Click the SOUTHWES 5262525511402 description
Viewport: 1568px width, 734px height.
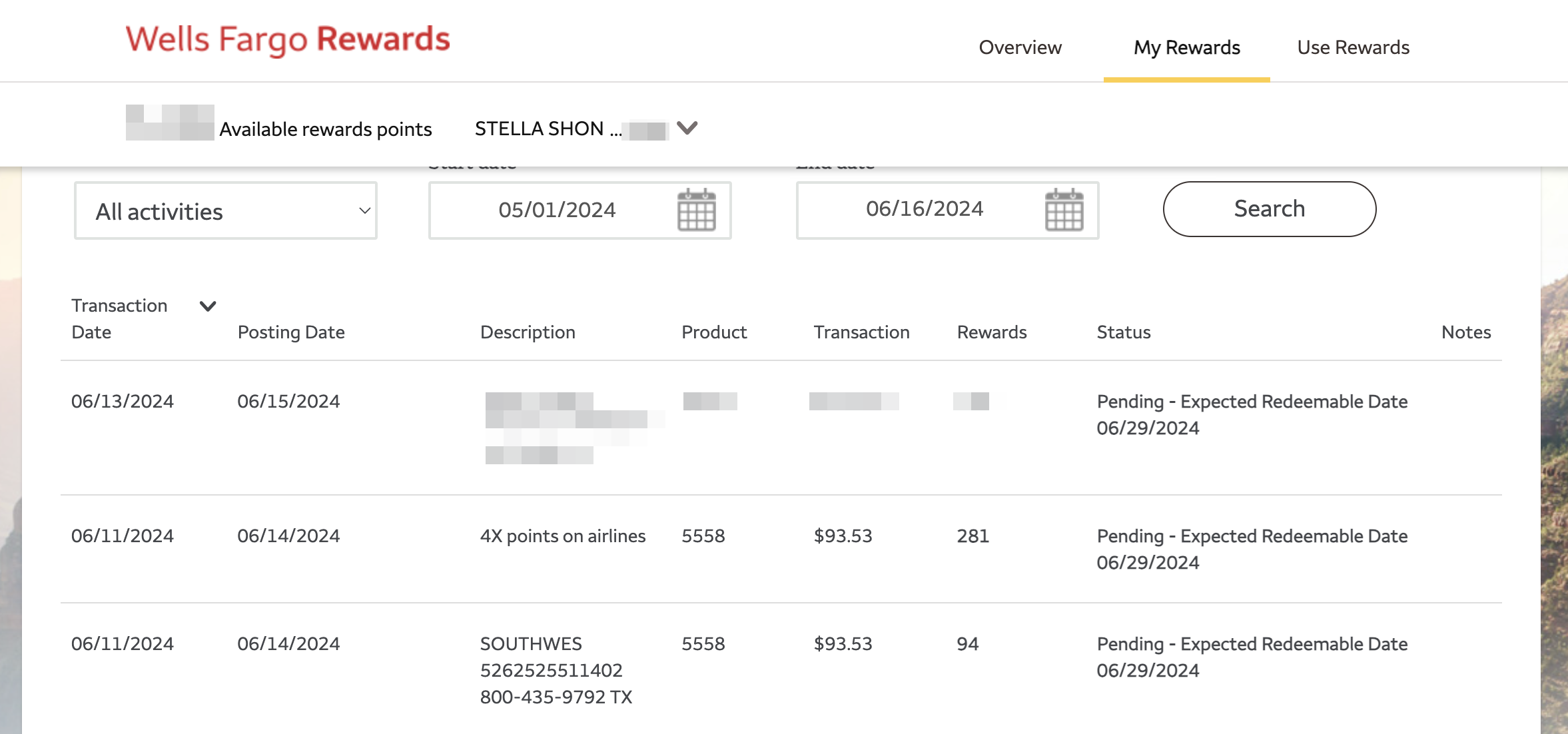[x=556, y=670]
